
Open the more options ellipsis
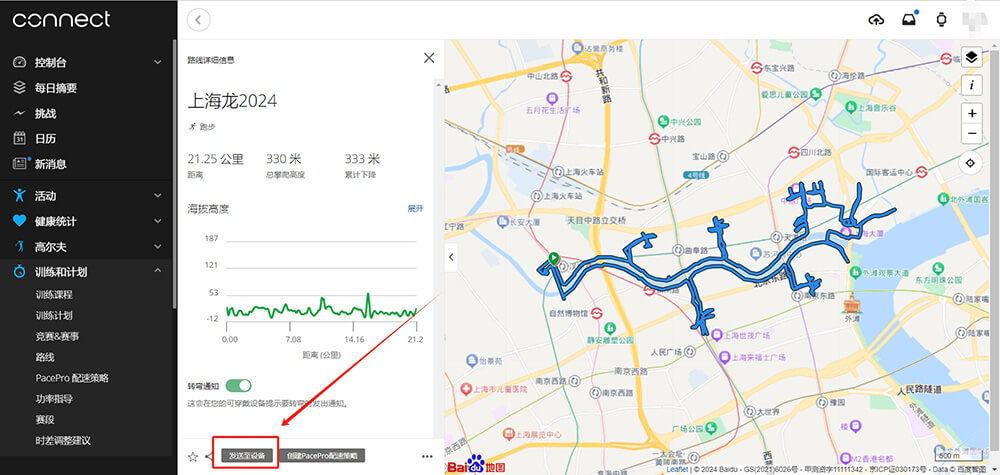pos(427,457)
